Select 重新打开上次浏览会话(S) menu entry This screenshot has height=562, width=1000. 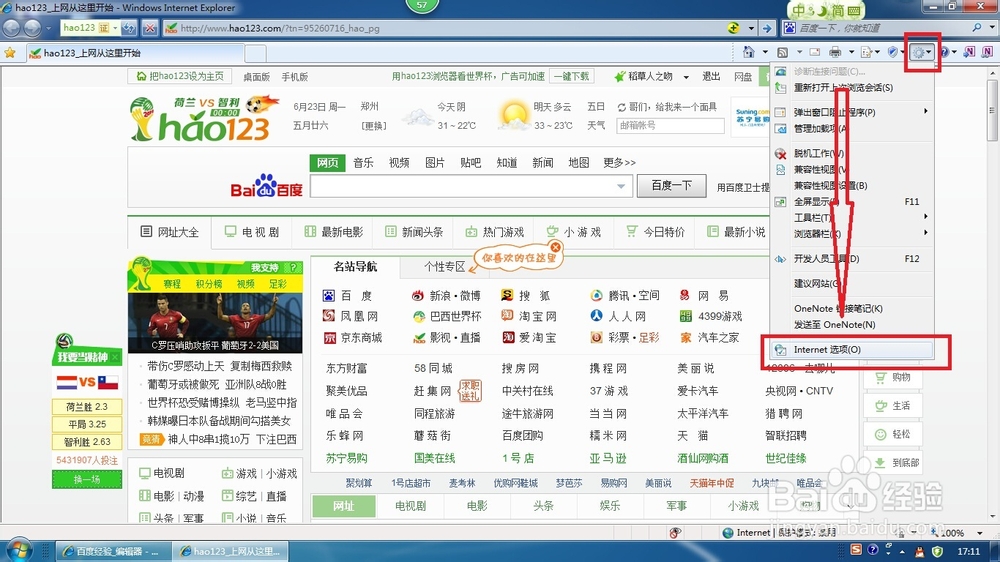tap(843, 88)
